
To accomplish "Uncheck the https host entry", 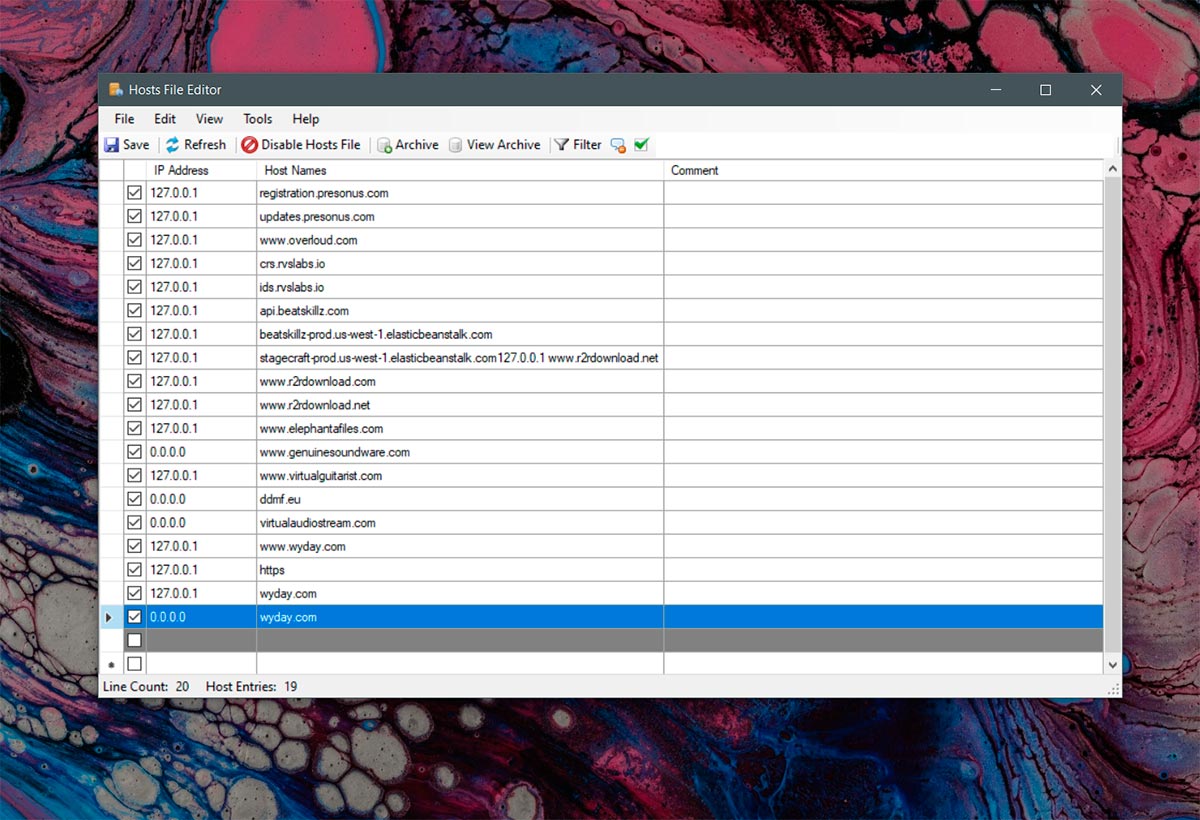I will click(x=134, y=570).
